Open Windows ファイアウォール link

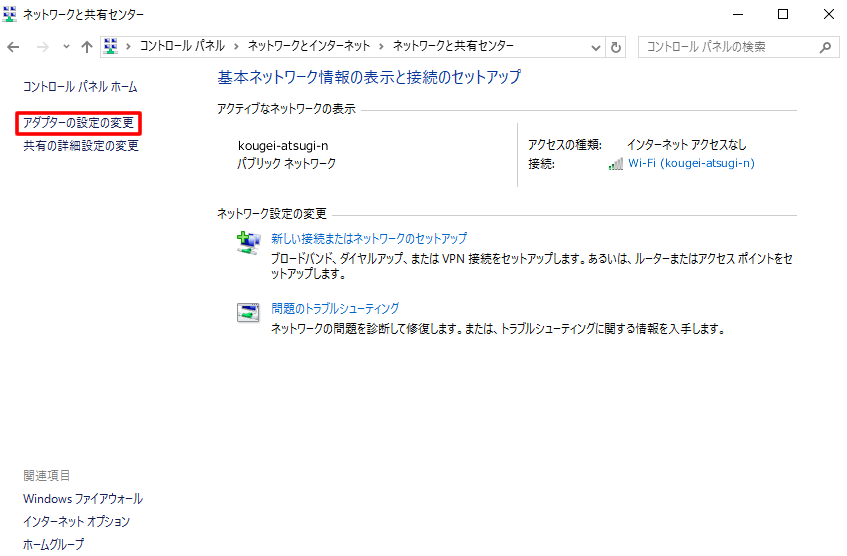click(x=83, y=499)
